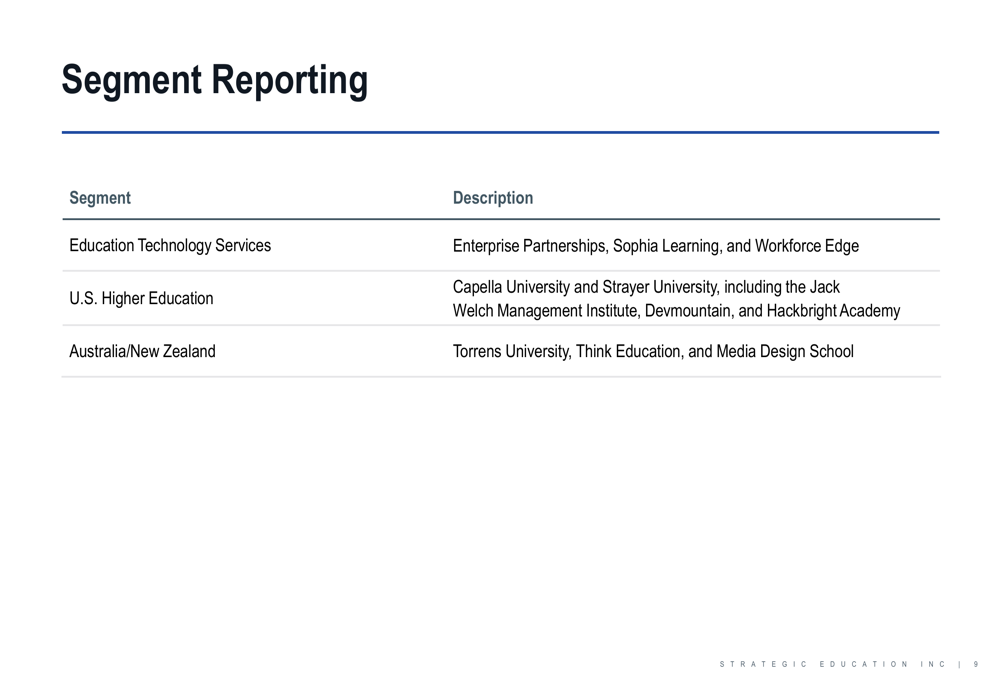Select the 'Segment Reporting' slide title

tap(214, 81)
